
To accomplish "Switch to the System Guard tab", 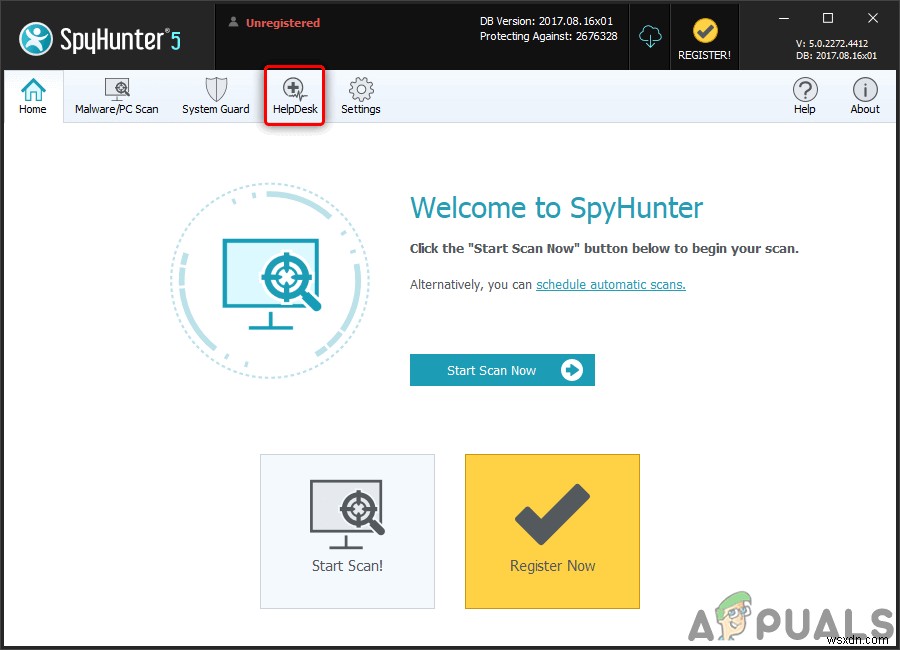I will click(216, 96).
